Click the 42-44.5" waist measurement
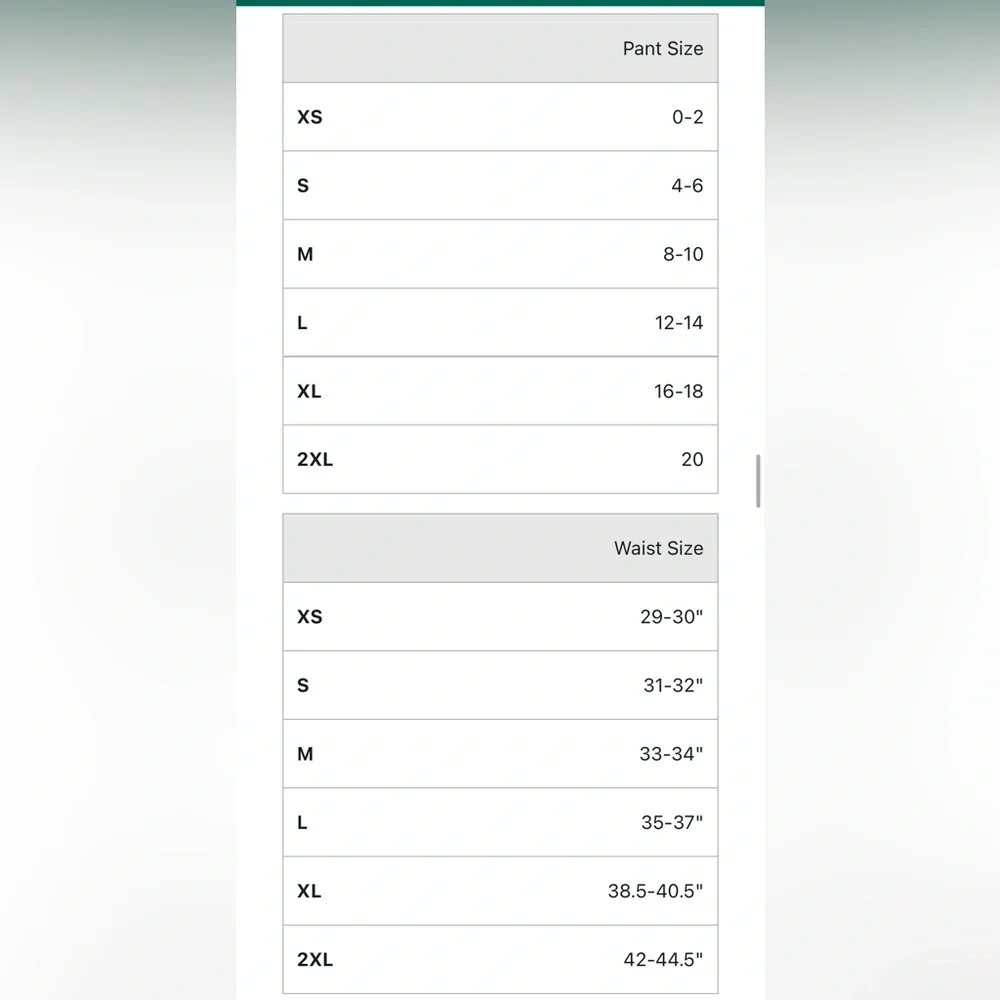 pyautogui.click(x=663, y=959)
